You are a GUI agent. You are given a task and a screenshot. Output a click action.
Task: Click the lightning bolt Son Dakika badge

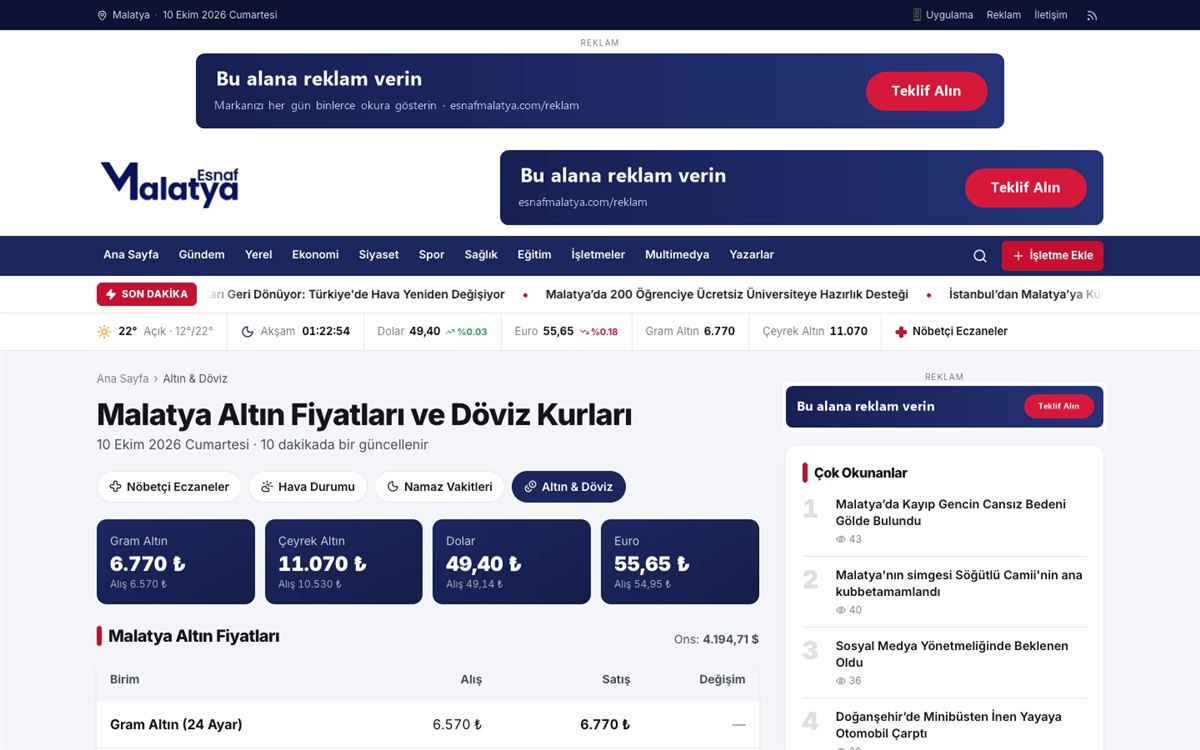(x=147, y=294)
